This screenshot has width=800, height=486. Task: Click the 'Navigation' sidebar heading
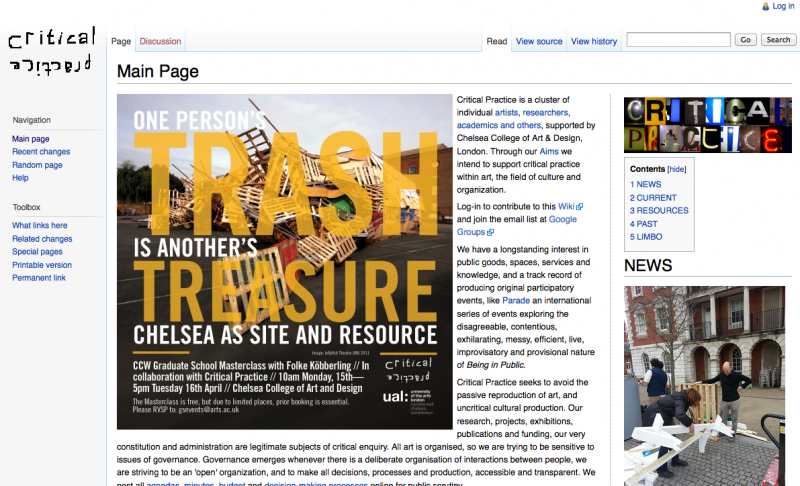pyautogui.click(x=32, y=120)
